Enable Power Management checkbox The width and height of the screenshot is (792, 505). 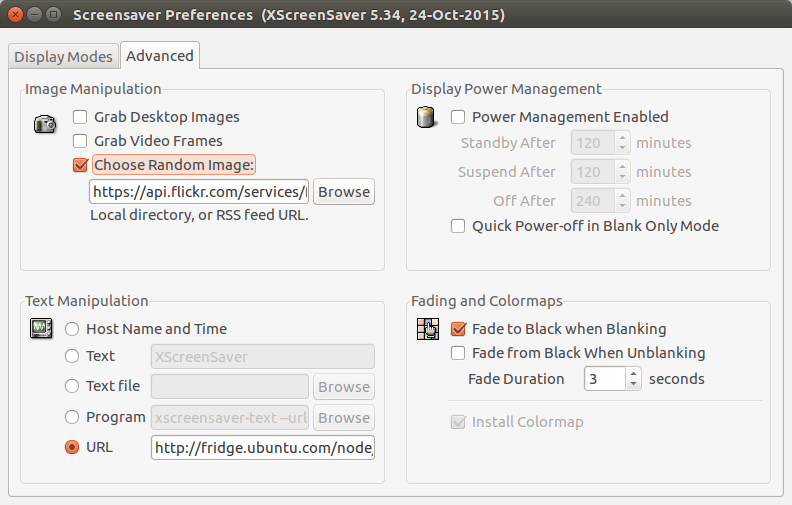pos(458,117)
